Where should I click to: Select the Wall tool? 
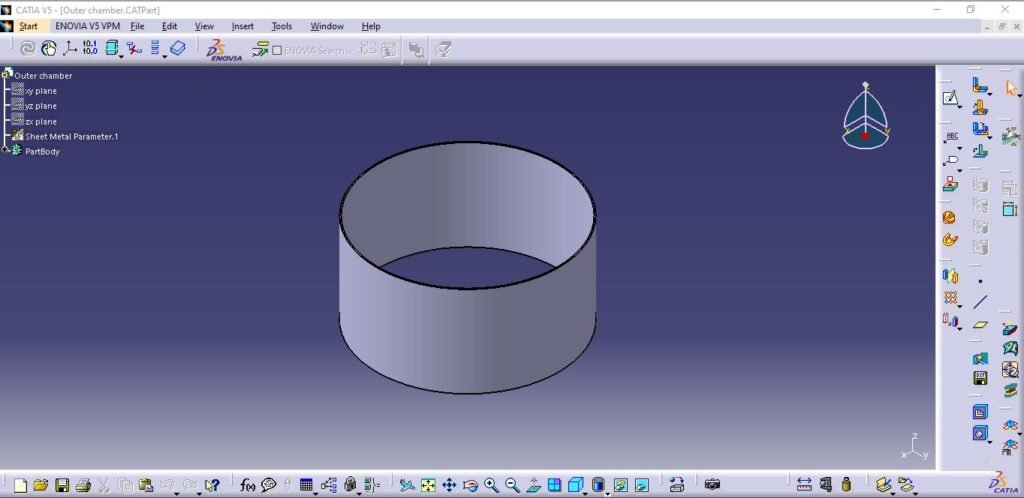tap(980, 85)
